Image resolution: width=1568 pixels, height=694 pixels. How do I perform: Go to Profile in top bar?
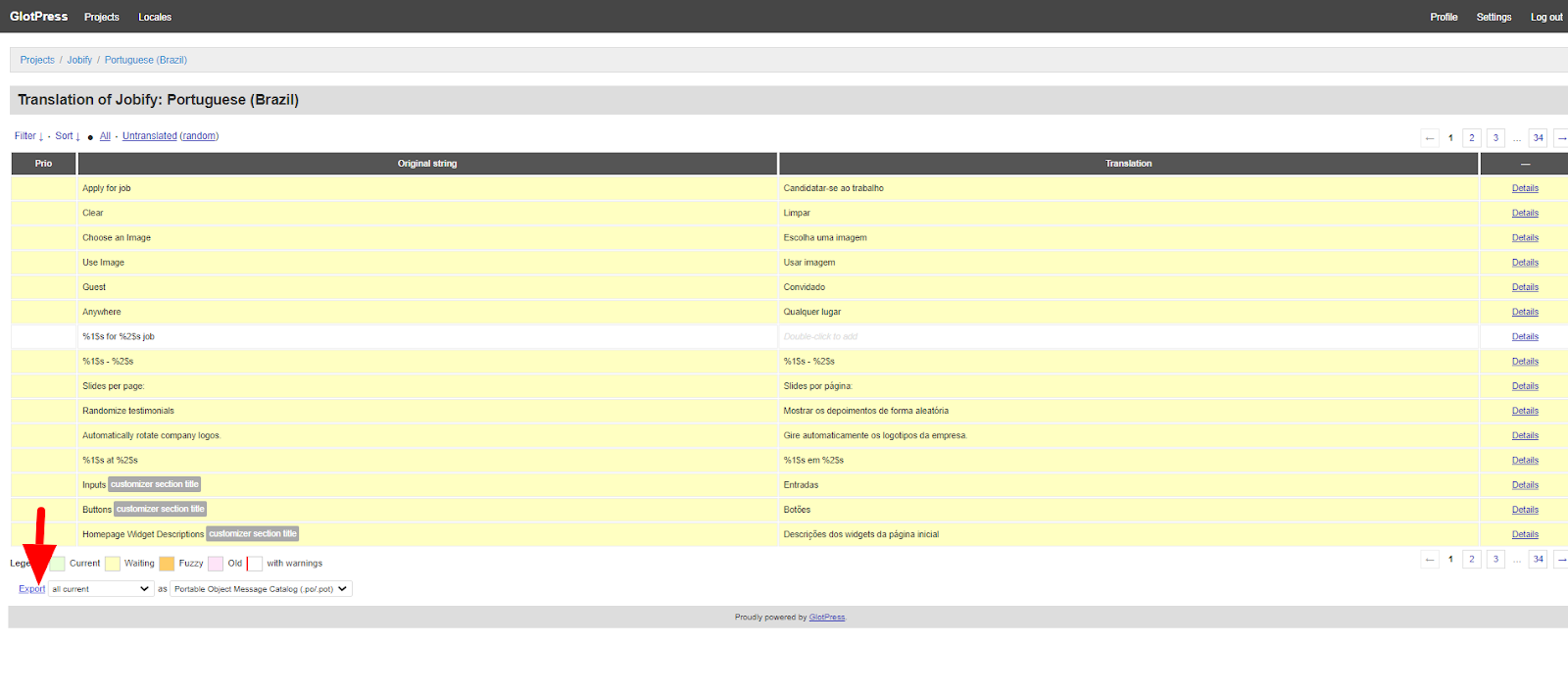[x=1444, y=17]
